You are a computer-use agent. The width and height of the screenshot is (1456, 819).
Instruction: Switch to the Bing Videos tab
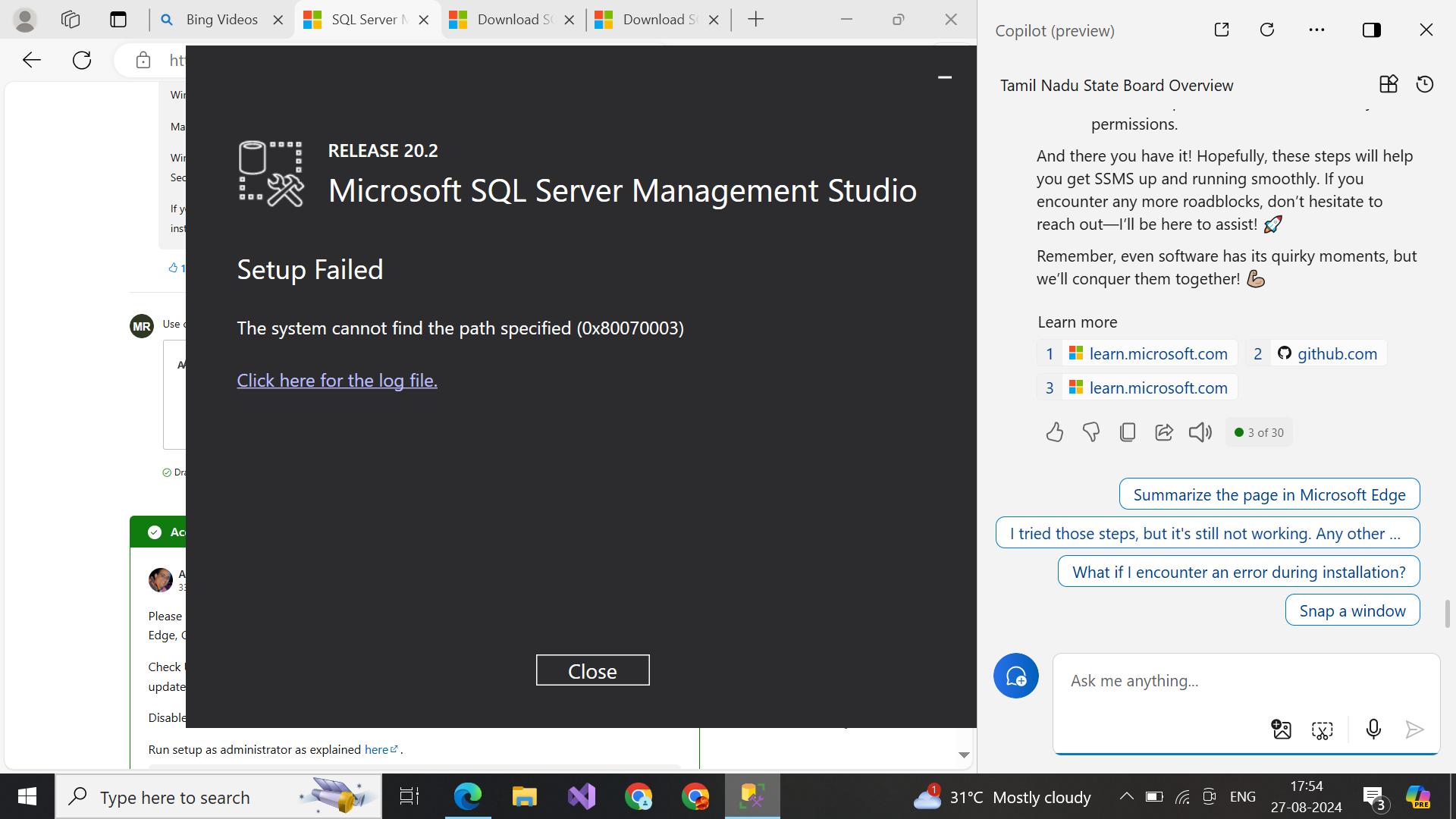(221, 20)
